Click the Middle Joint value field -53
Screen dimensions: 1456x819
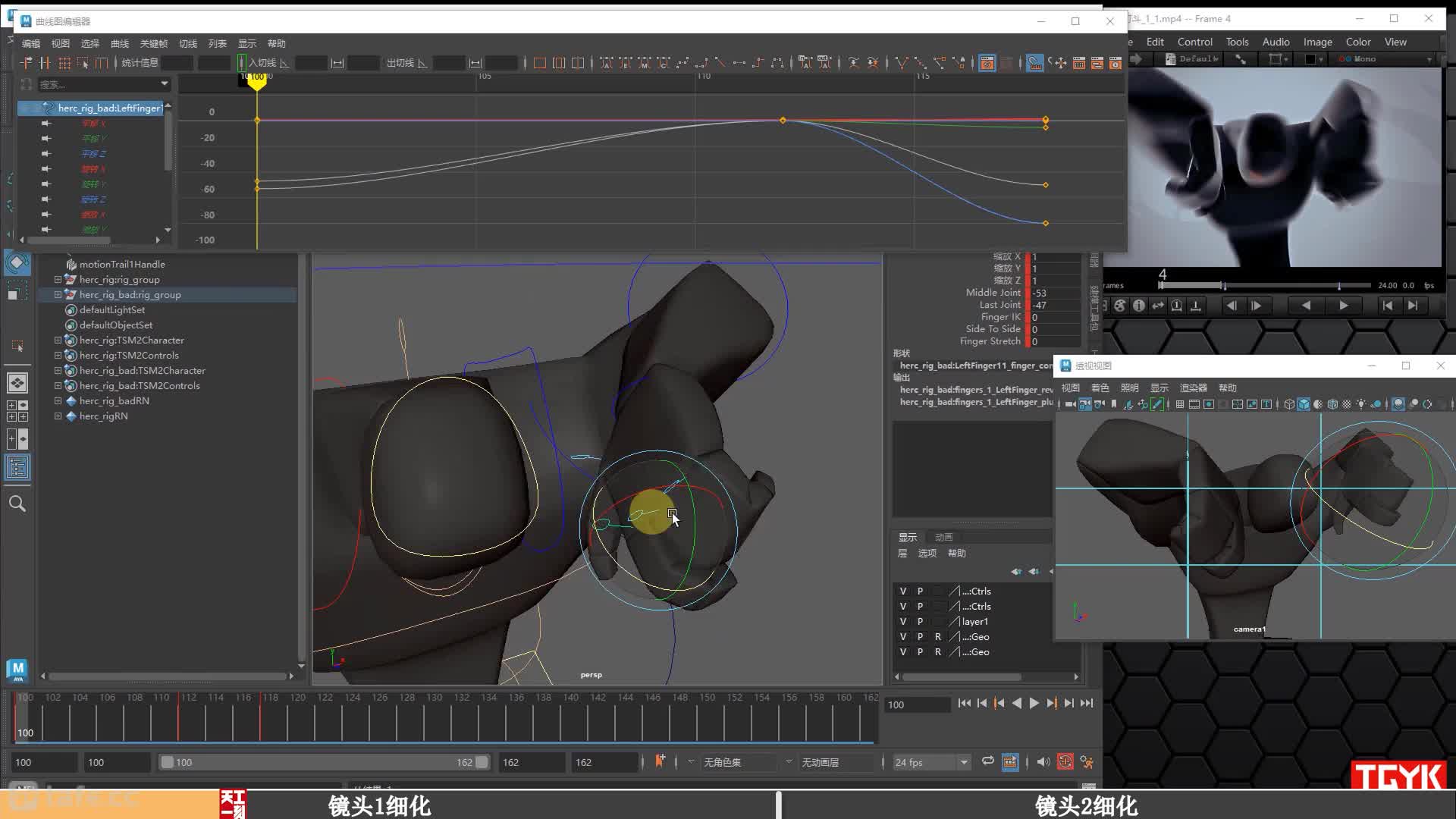(x=1054, y=293)
